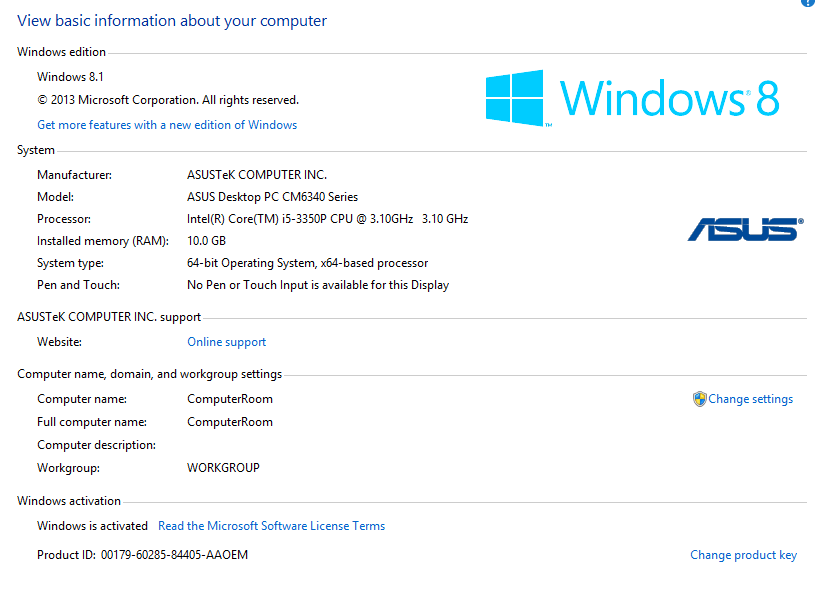Read the Microsoft Software License Terms
This screenshot has height=609, width=816.
[272, 526]
